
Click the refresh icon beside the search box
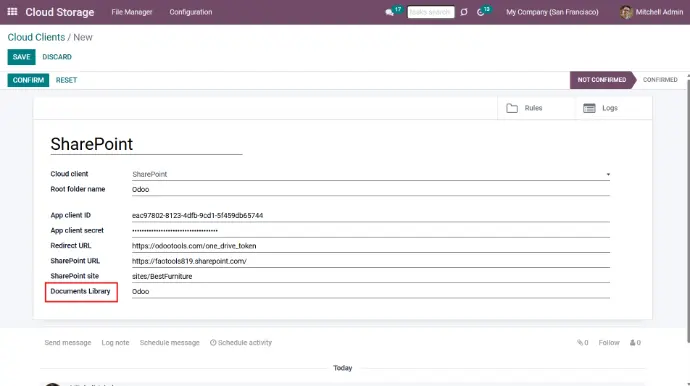click(x=464, y=12)
